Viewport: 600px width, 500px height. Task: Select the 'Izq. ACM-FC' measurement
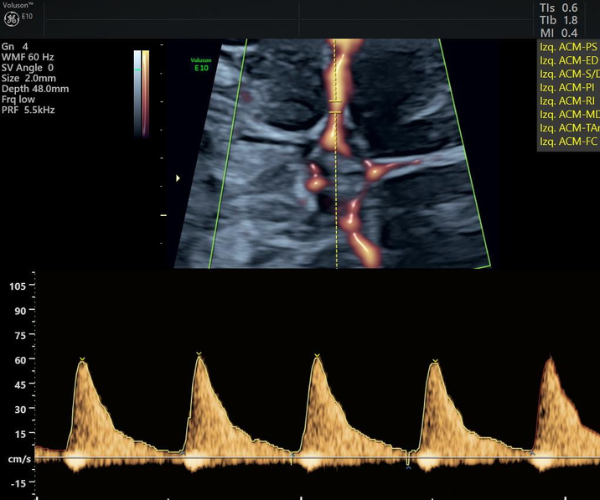point(568,142)
